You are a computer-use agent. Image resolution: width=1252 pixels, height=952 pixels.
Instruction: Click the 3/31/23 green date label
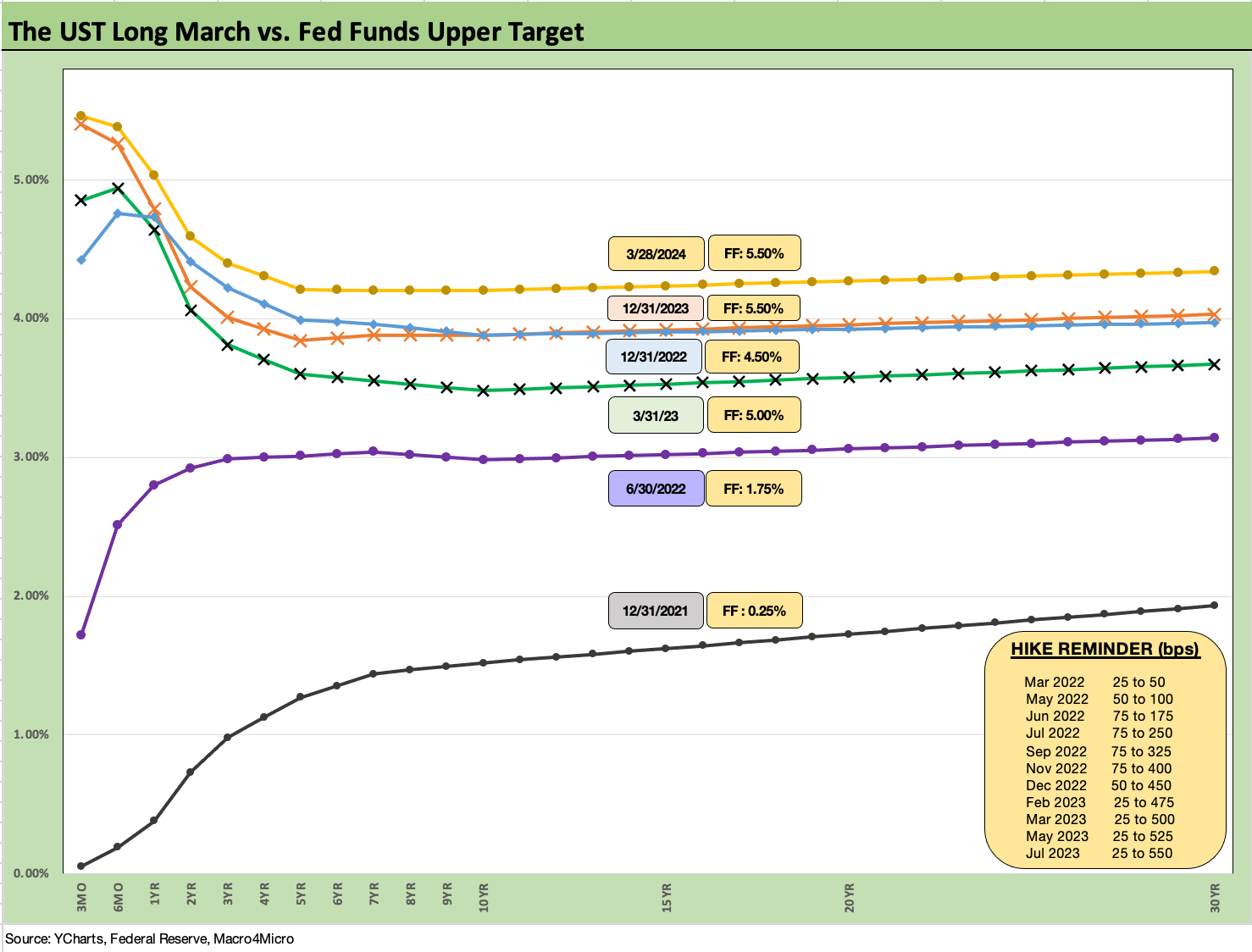(x=654, y=415)
